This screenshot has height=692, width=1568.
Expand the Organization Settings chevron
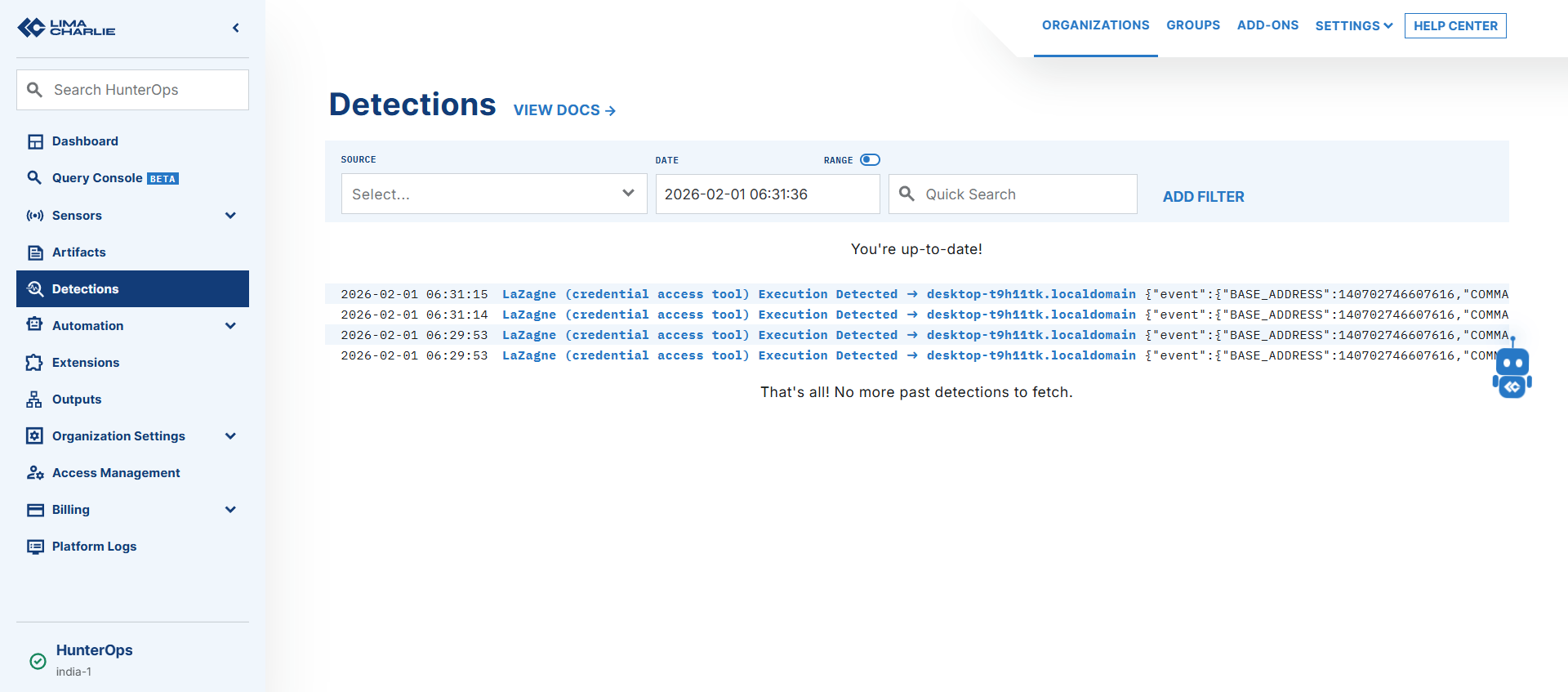click(x=230, y=436)
